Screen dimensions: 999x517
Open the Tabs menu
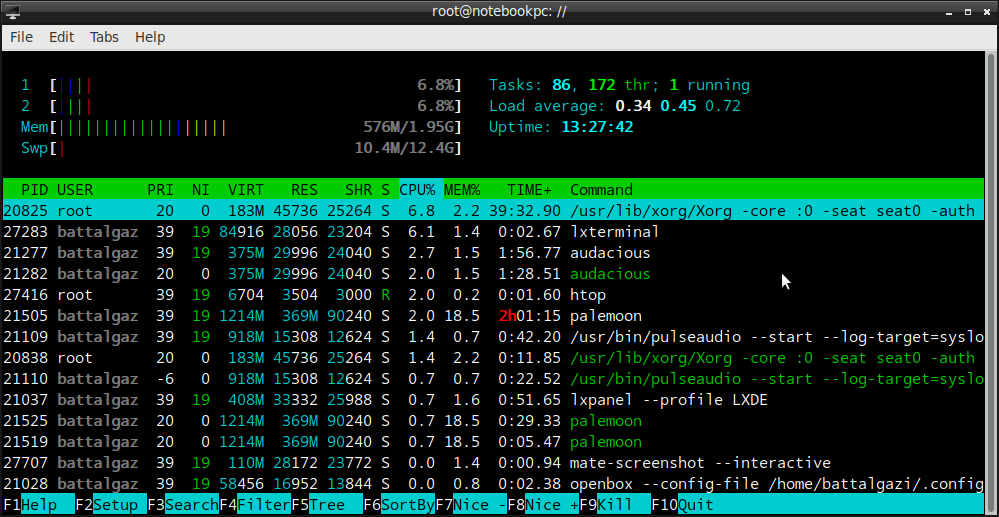tap(104, 37)
